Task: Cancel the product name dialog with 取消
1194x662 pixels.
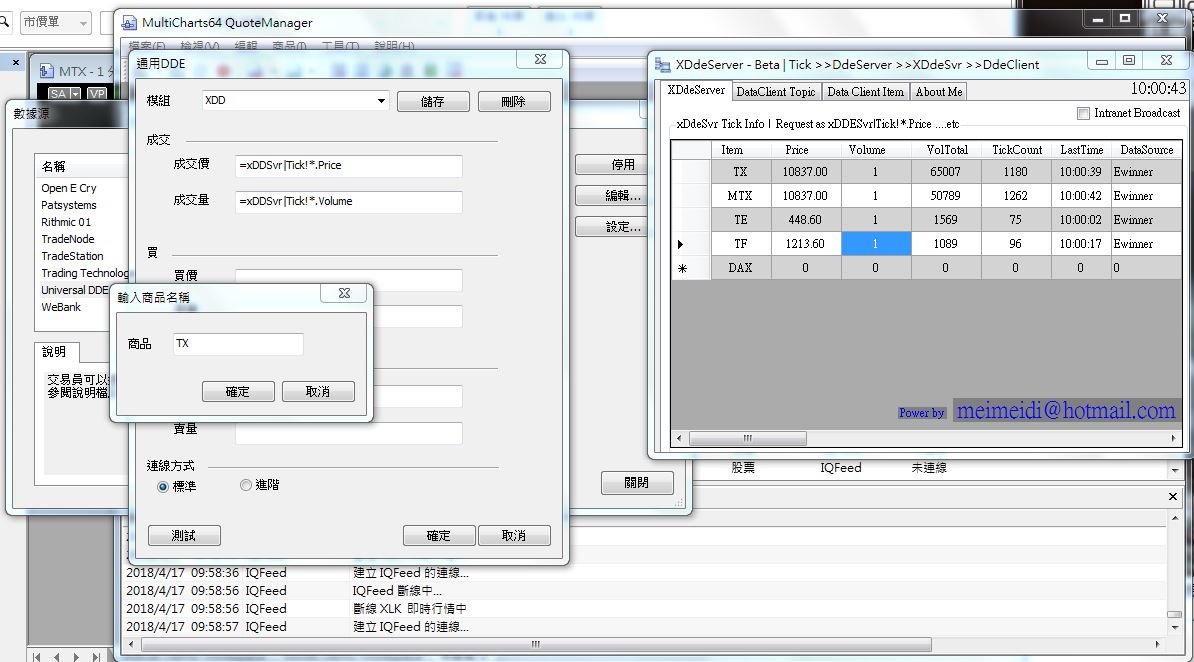Action: 318,392
